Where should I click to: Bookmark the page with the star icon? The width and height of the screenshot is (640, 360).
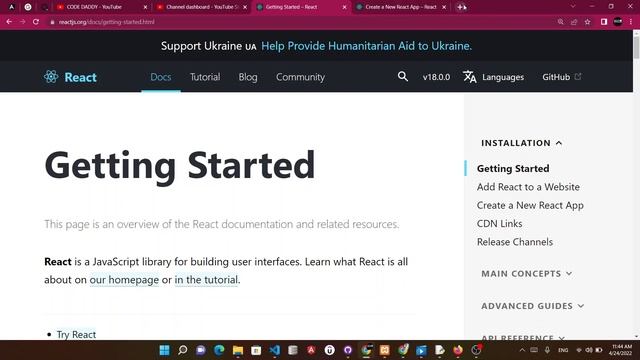point(587,22)
